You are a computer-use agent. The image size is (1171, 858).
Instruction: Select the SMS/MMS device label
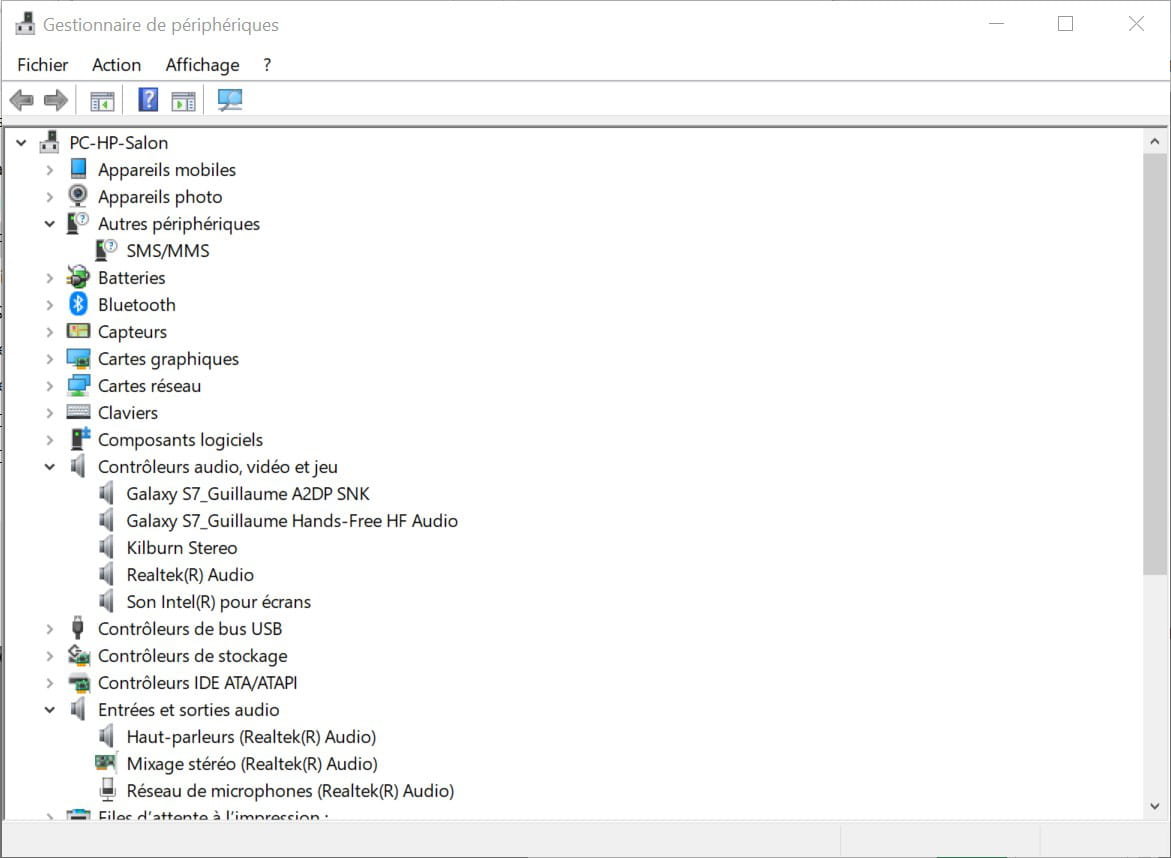point(167,250)
